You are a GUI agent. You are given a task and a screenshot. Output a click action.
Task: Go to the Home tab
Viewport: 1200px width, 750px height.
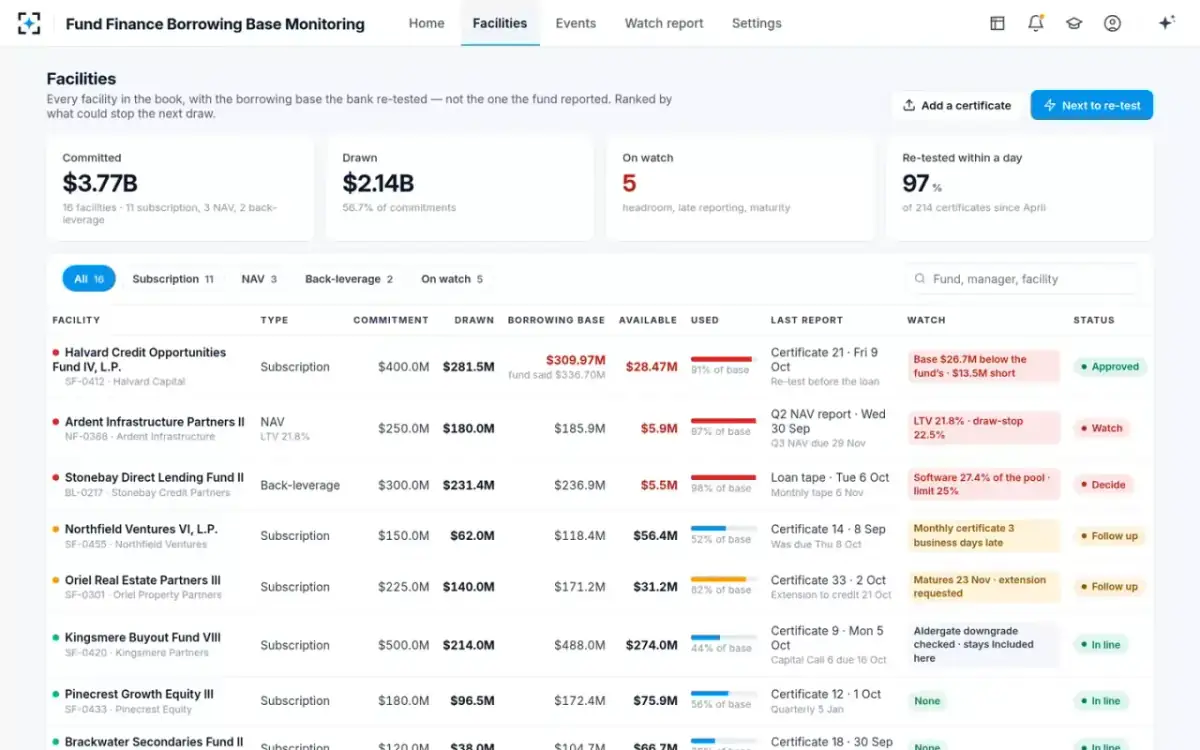426,23
